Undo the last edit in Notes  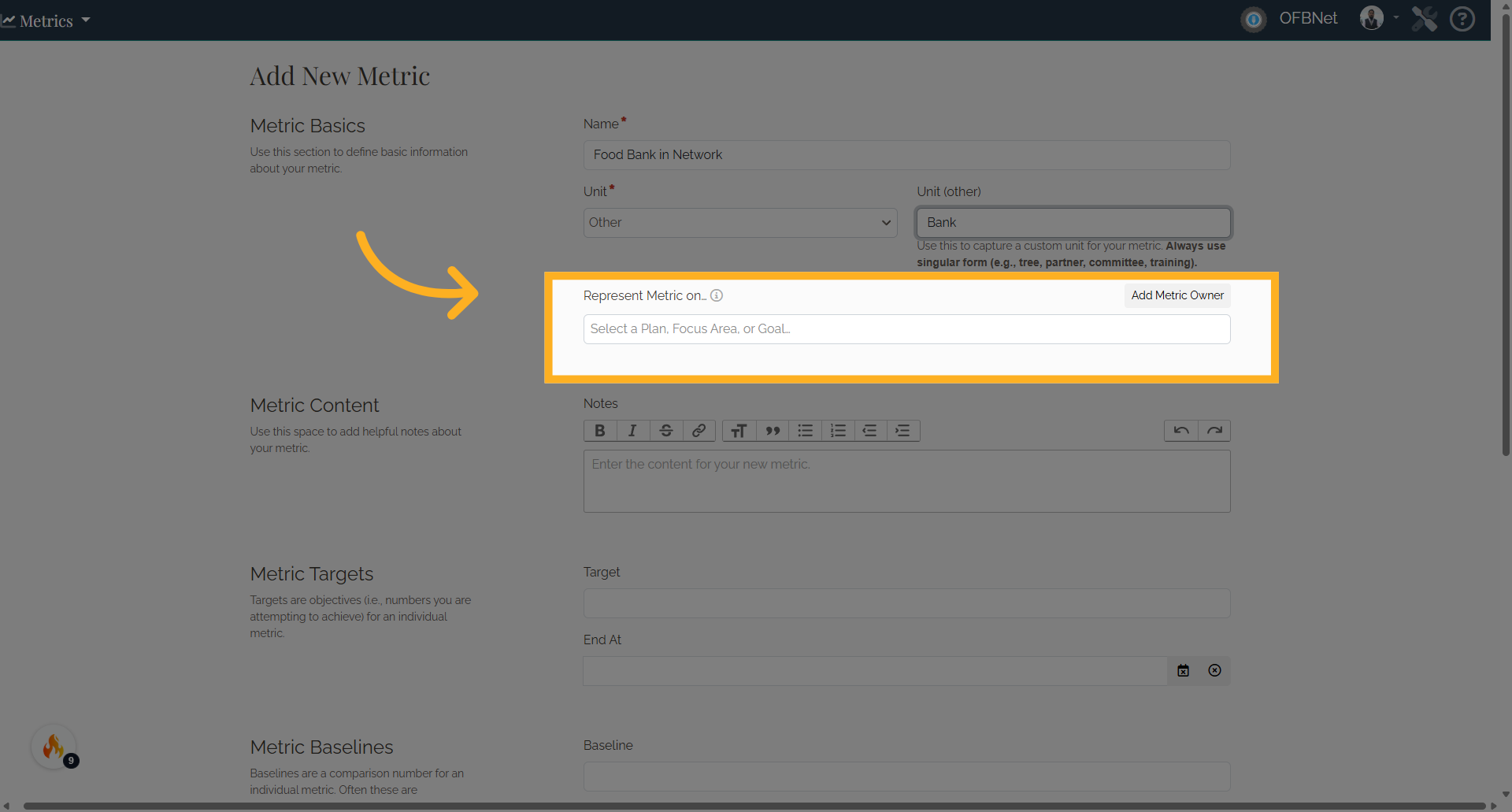point(1181,431)
